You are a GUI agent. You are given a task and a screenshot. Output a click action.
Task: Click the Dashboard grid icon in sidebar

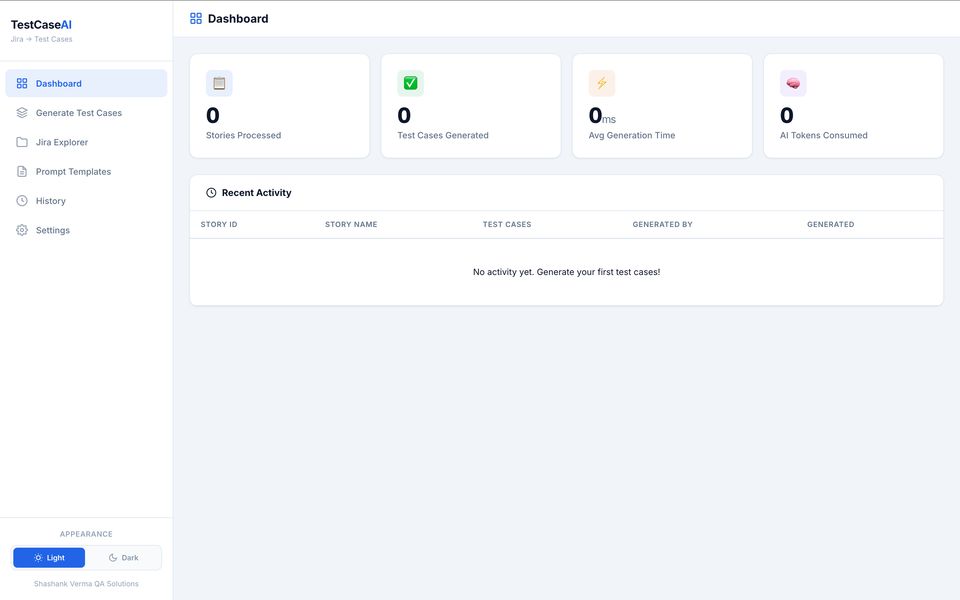point(22,83)
